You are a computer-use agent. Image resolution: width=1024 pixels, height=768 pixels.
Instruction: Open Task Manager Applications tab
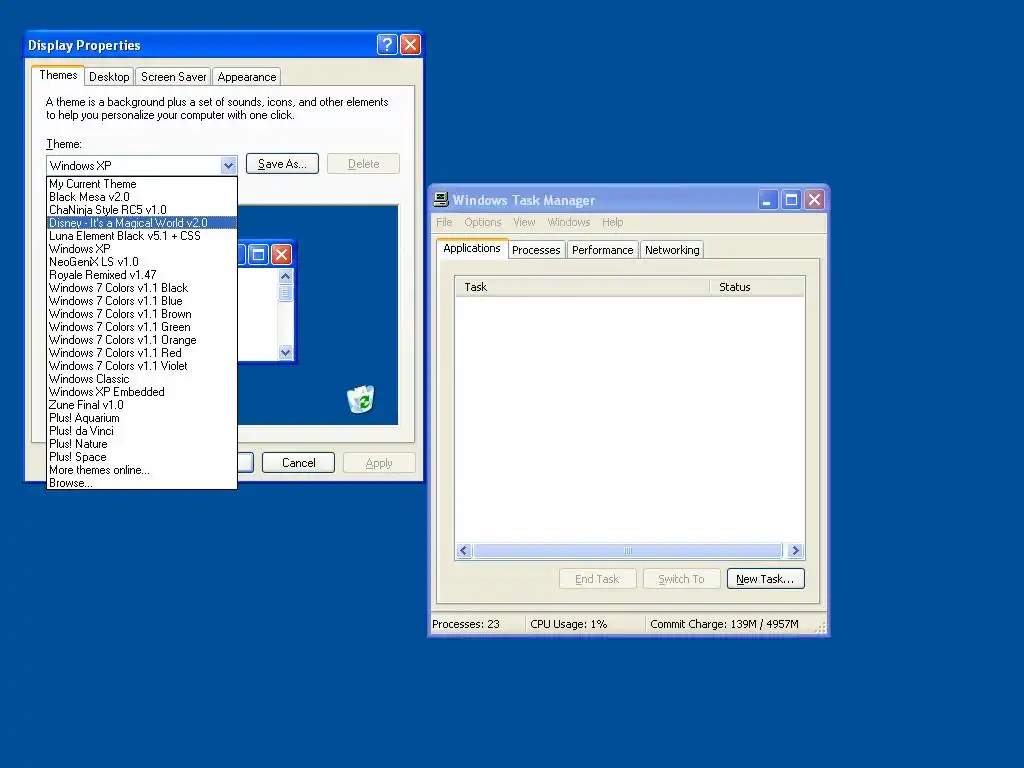(472, 248)
